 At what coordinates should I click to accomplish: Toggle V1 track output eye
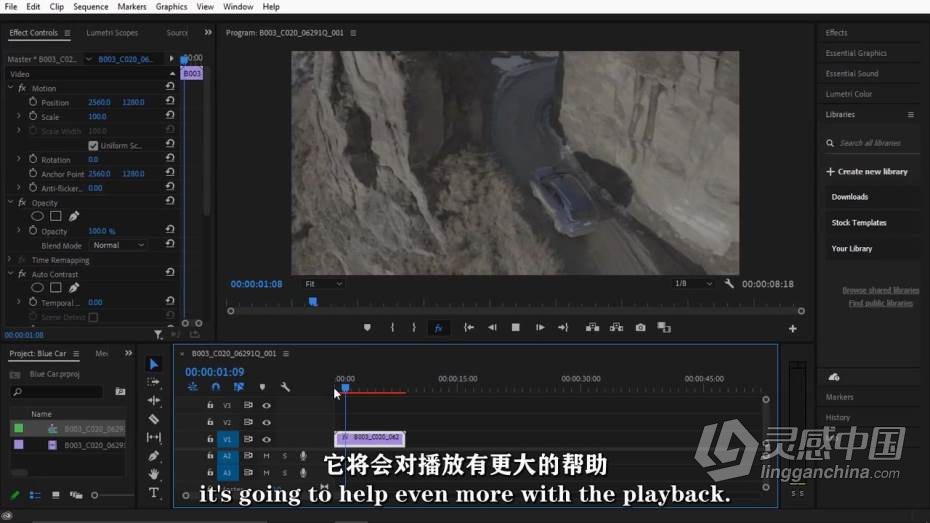point(266,439)
